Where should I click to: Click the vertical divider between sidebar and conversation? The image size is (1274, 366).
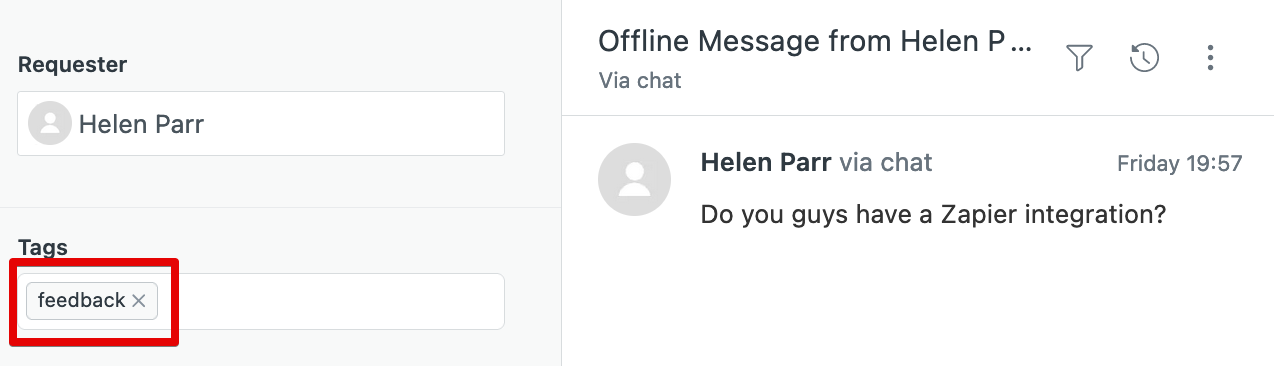[x=562, y=183]
